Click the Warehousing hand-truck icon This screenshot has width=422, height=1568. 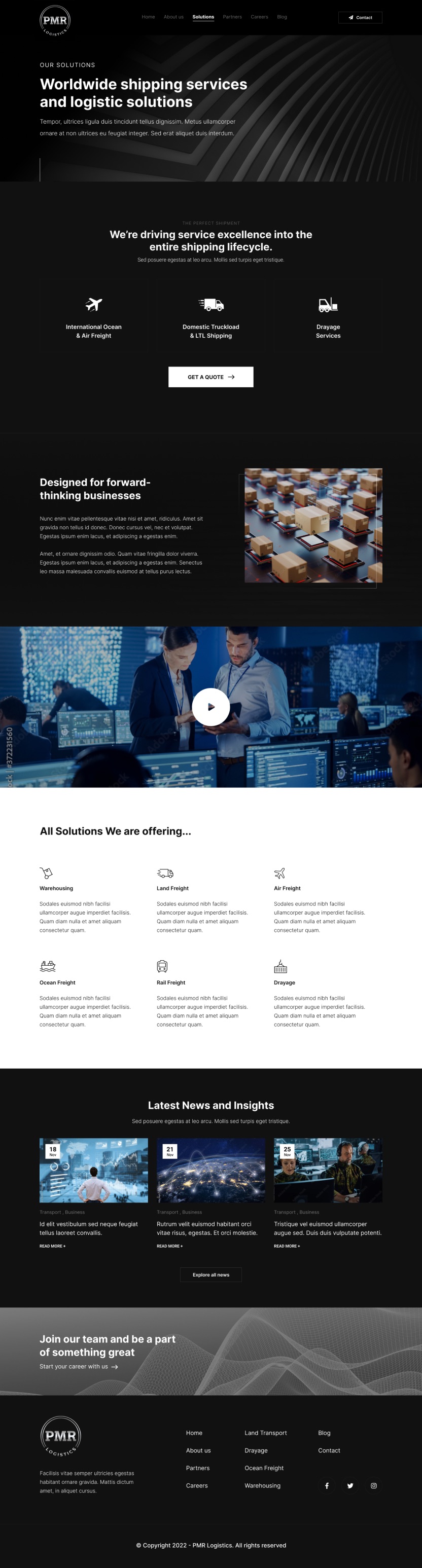click(46, 873)
